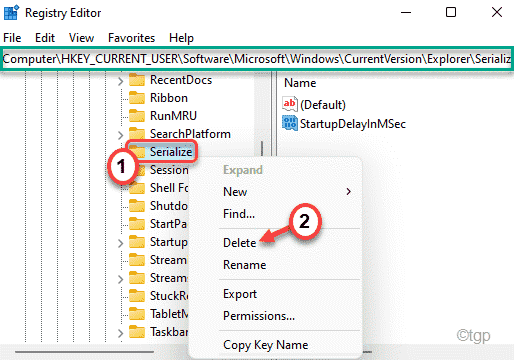
Task: Click Copy Key Name entry
Action: pyautogui.click(x=266, y=345)
